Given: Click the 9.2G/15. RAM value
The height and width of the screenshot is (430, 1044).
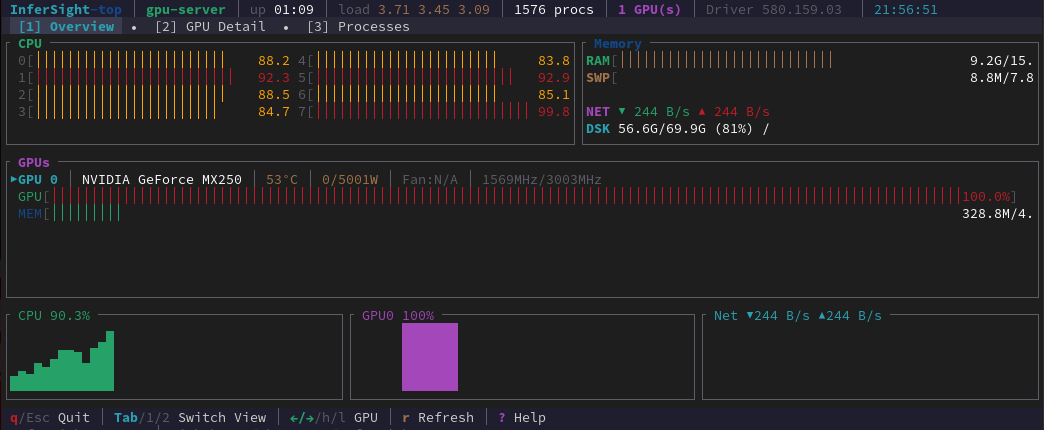Looking at the screenshot, I should coord(1002,61).
